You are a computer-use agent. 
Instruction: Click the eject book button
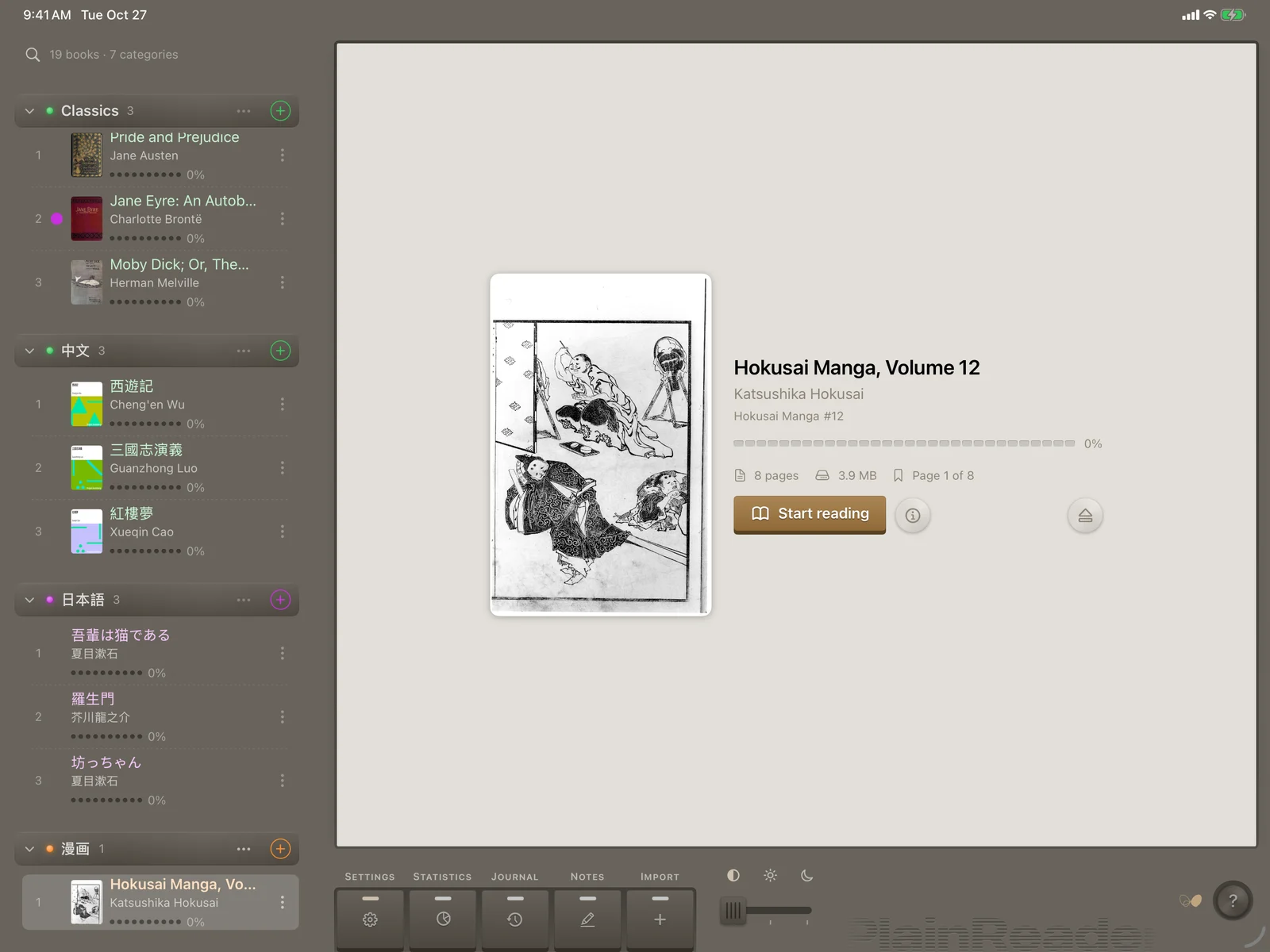1085,516
